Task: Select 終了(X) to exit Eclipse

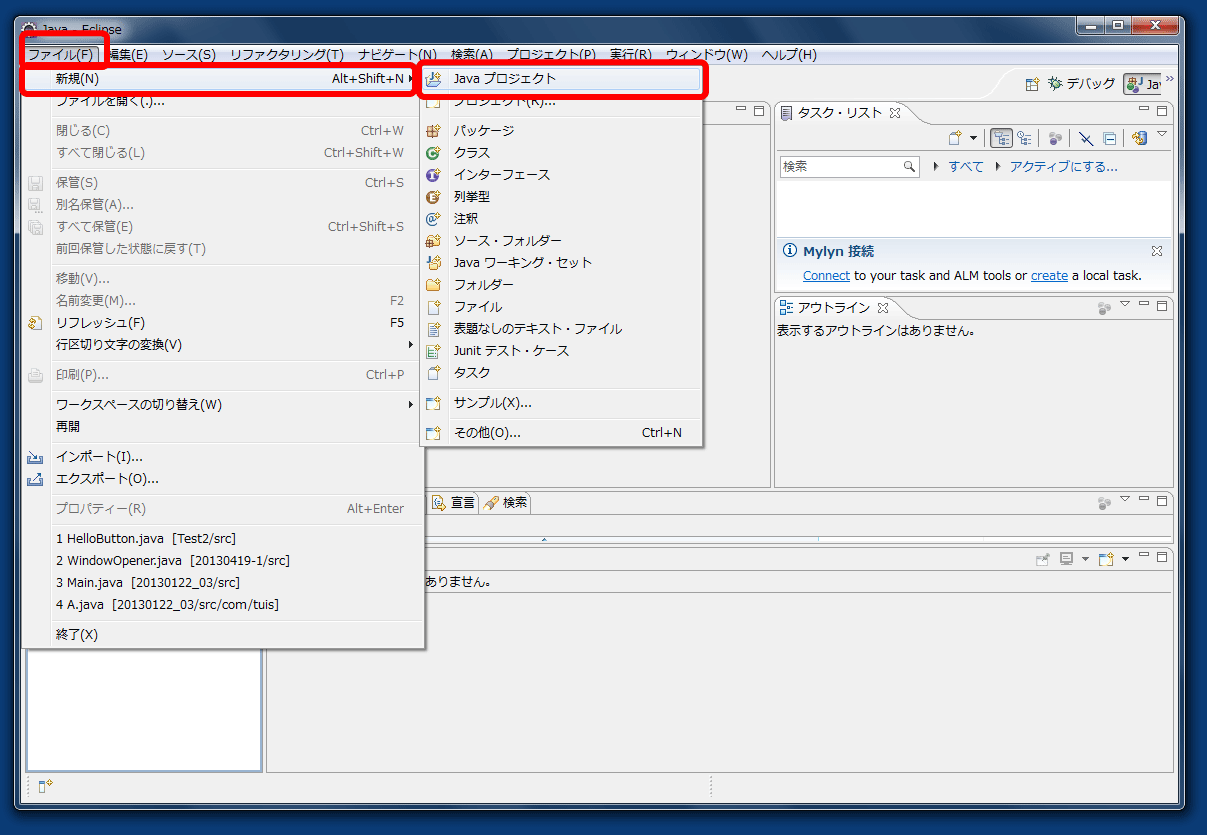Action: click(x=221, y=635)
